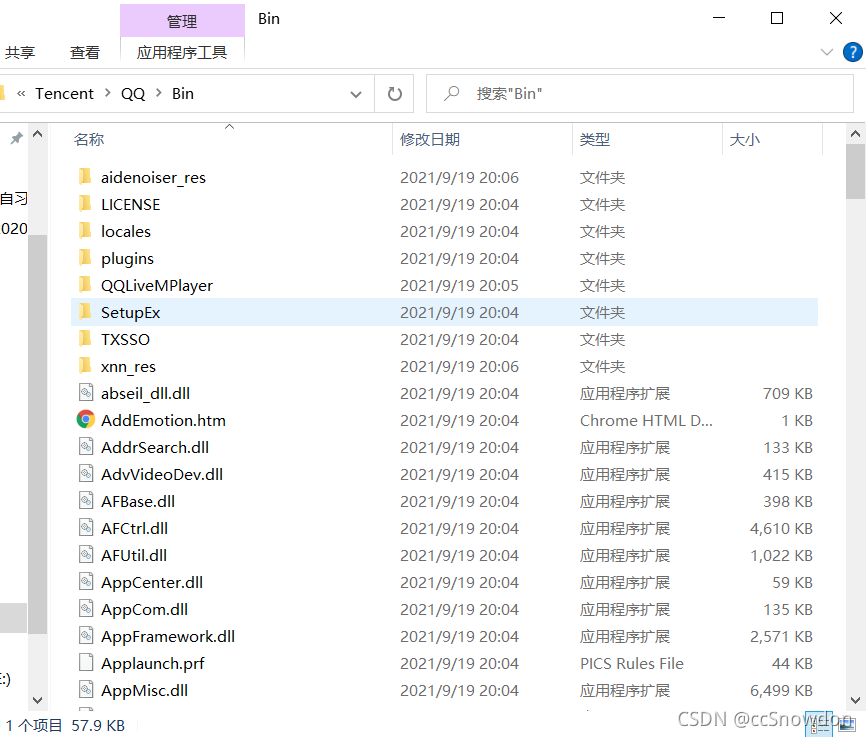
Task: Click the QQLiveMPlayer folder icon
Action: coord(85,285)
